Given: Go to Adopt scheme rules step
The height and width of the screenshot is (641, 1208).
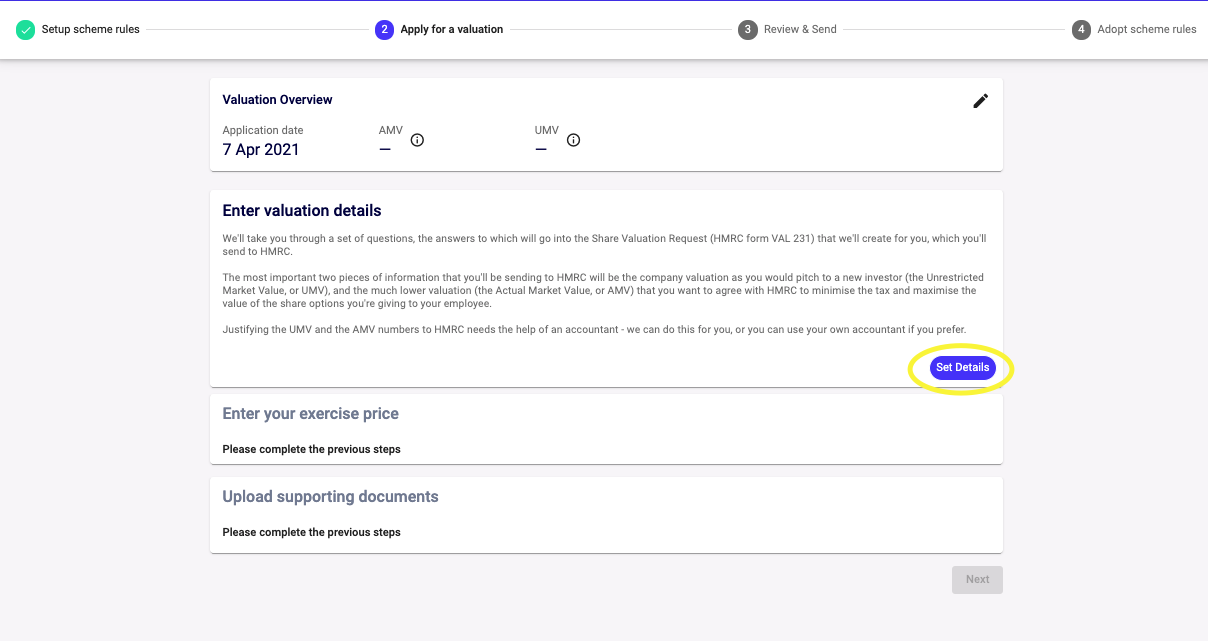Looking at the screenshot, I should tap(1147, 30).
